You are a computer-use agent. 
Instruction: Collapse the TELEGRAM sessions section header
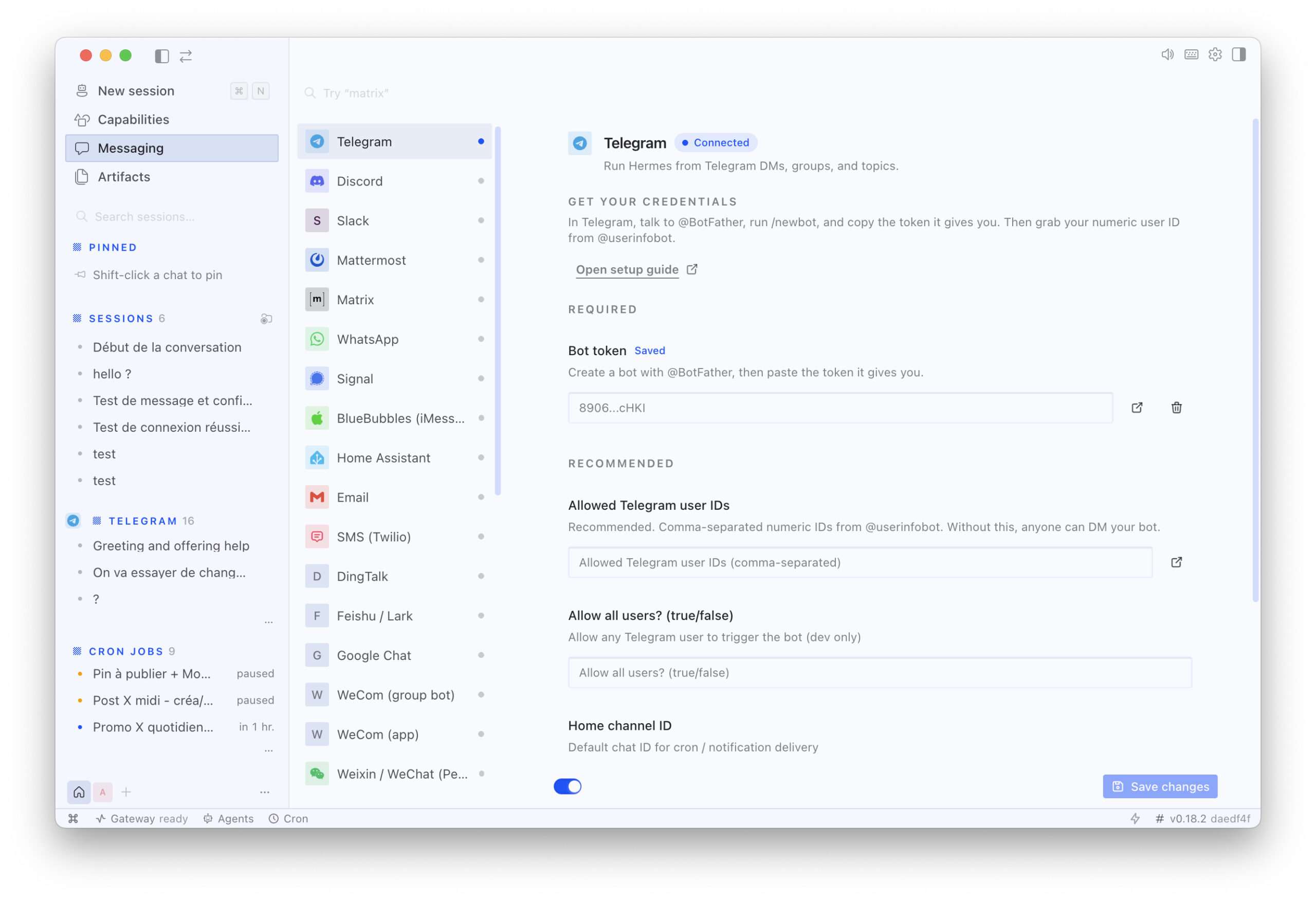[x=143, y=521]
